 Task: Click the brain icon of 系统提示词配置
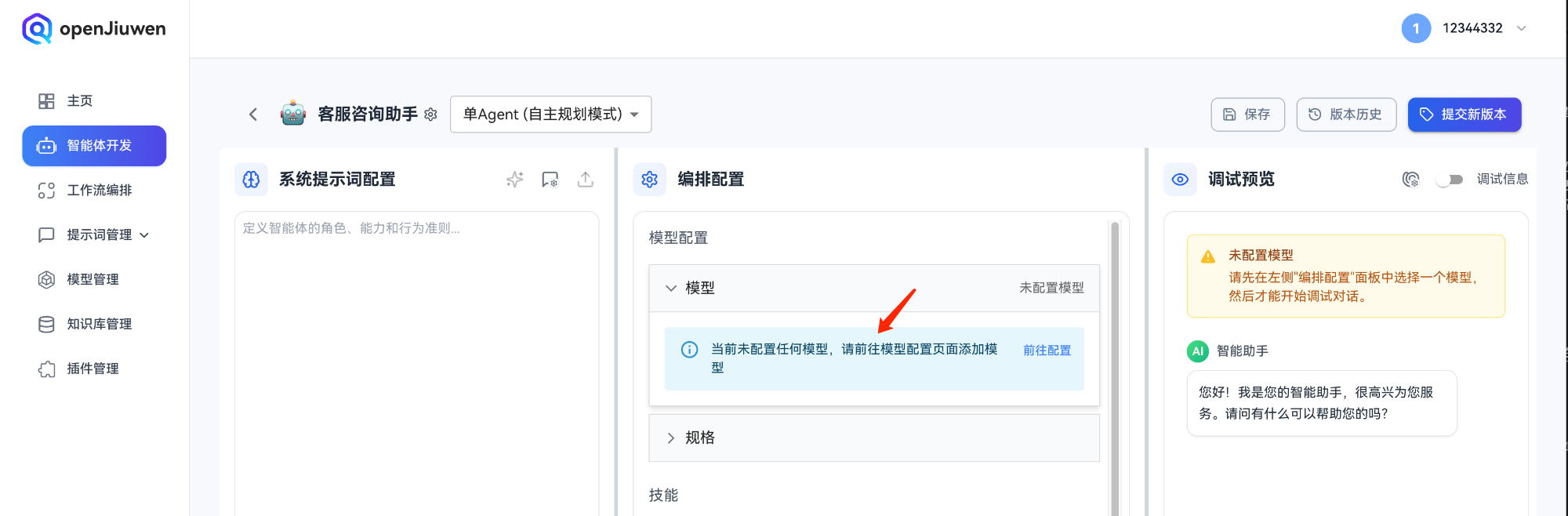click(x=251, y=180)
